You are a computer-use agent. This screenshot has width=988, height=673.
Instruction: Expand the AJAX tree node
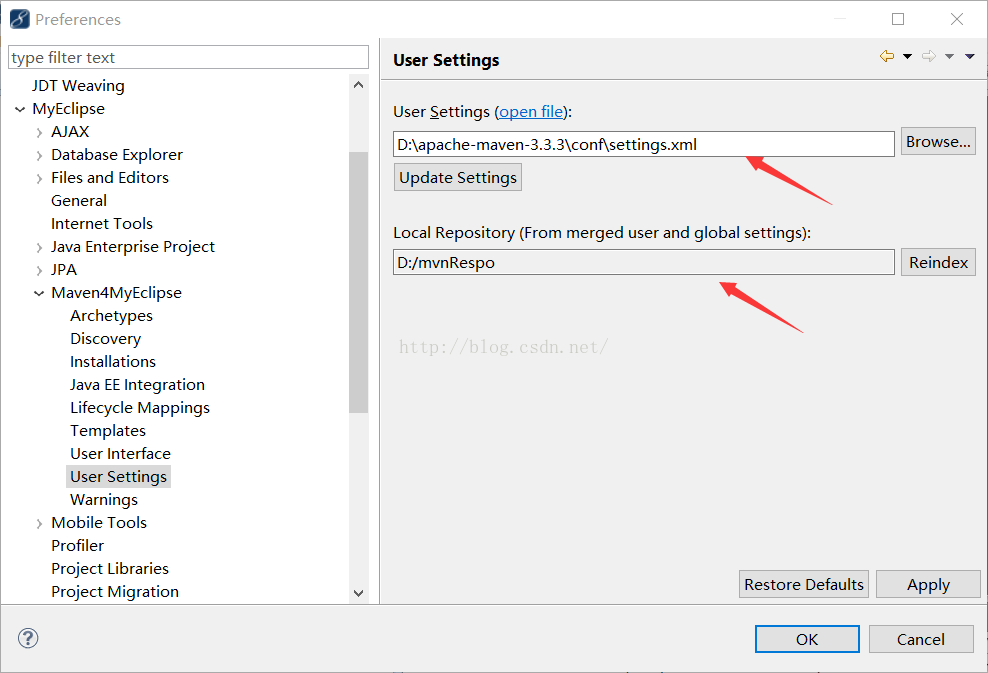click(39, 132)
